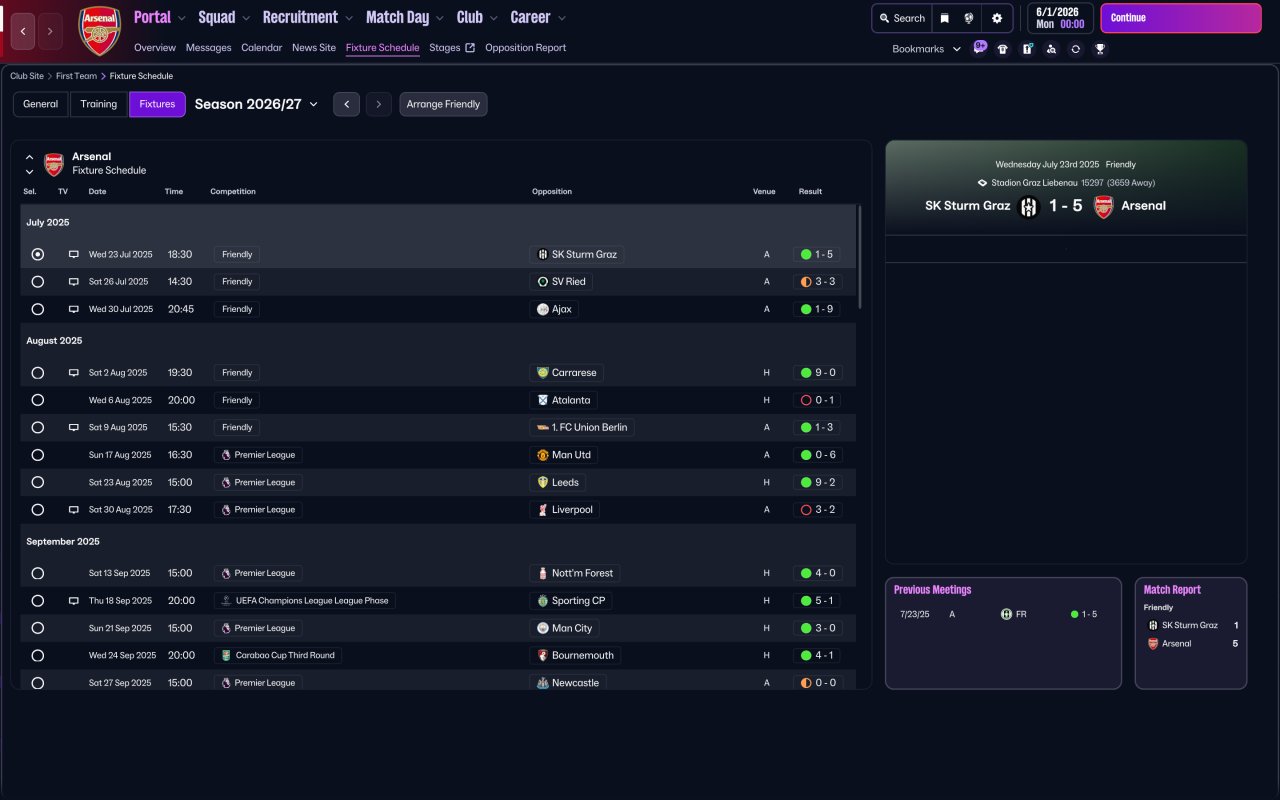Click the up chevron beside Arsenal panel title

pyautogui.click(x=30, y=157)
